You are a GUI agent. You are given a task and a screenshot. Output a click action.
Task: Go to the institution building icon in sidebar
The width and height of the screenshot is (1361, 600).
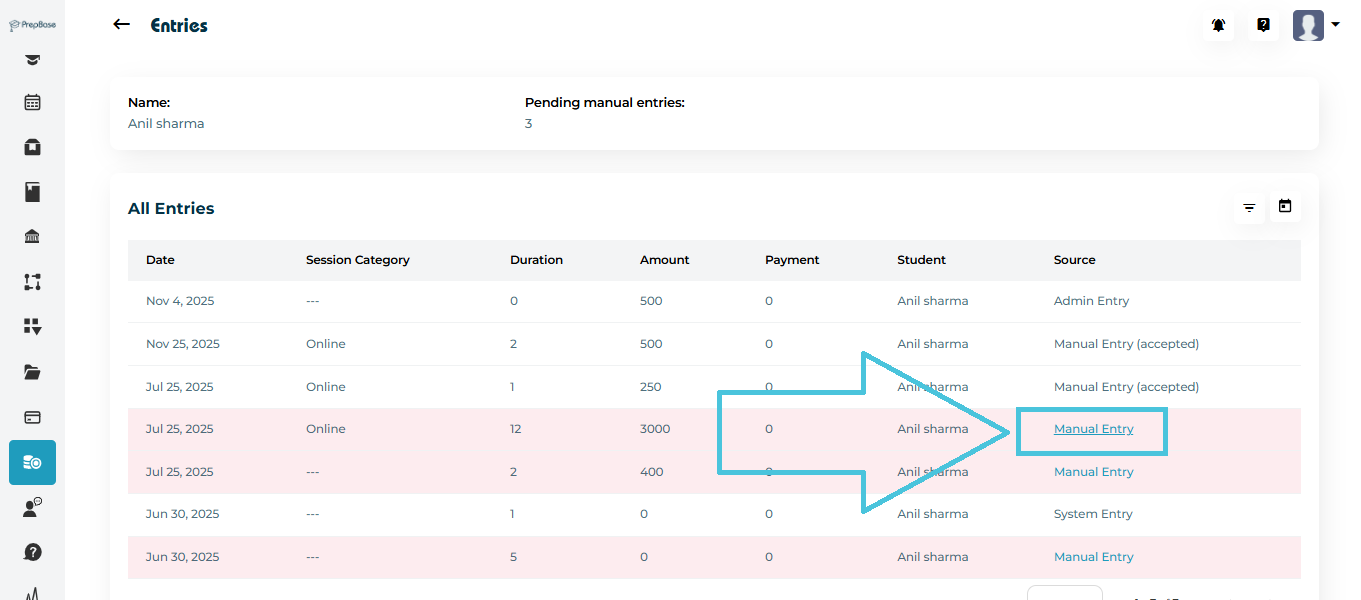coord(32,237)
